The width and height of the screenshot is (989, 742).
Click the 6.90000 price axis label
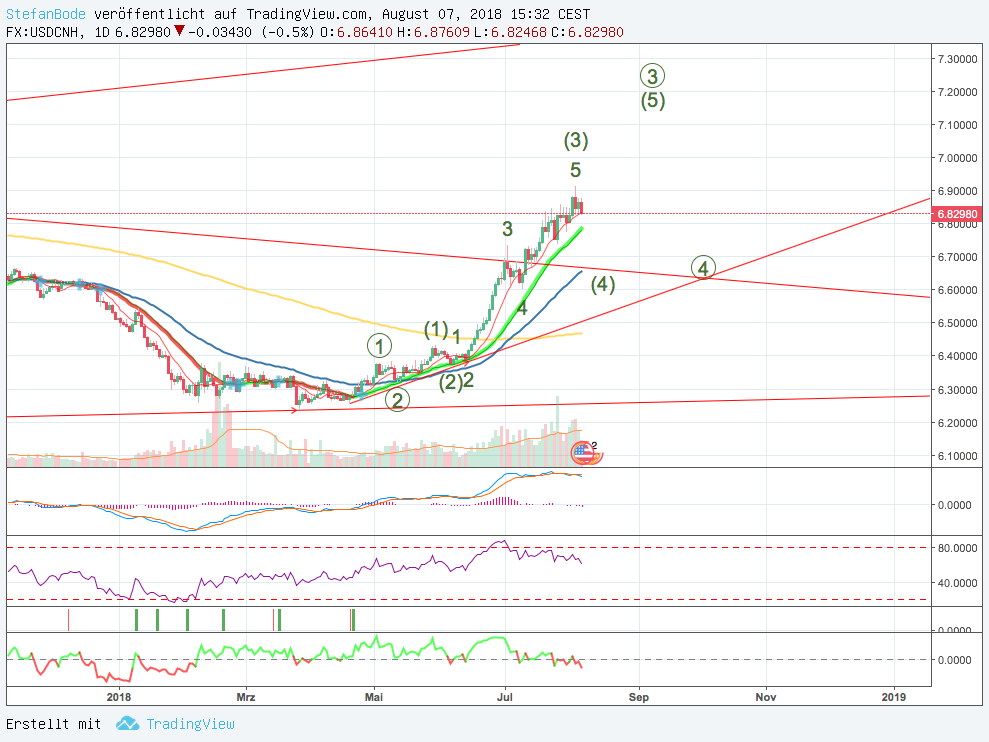click(x=957, y=191)
